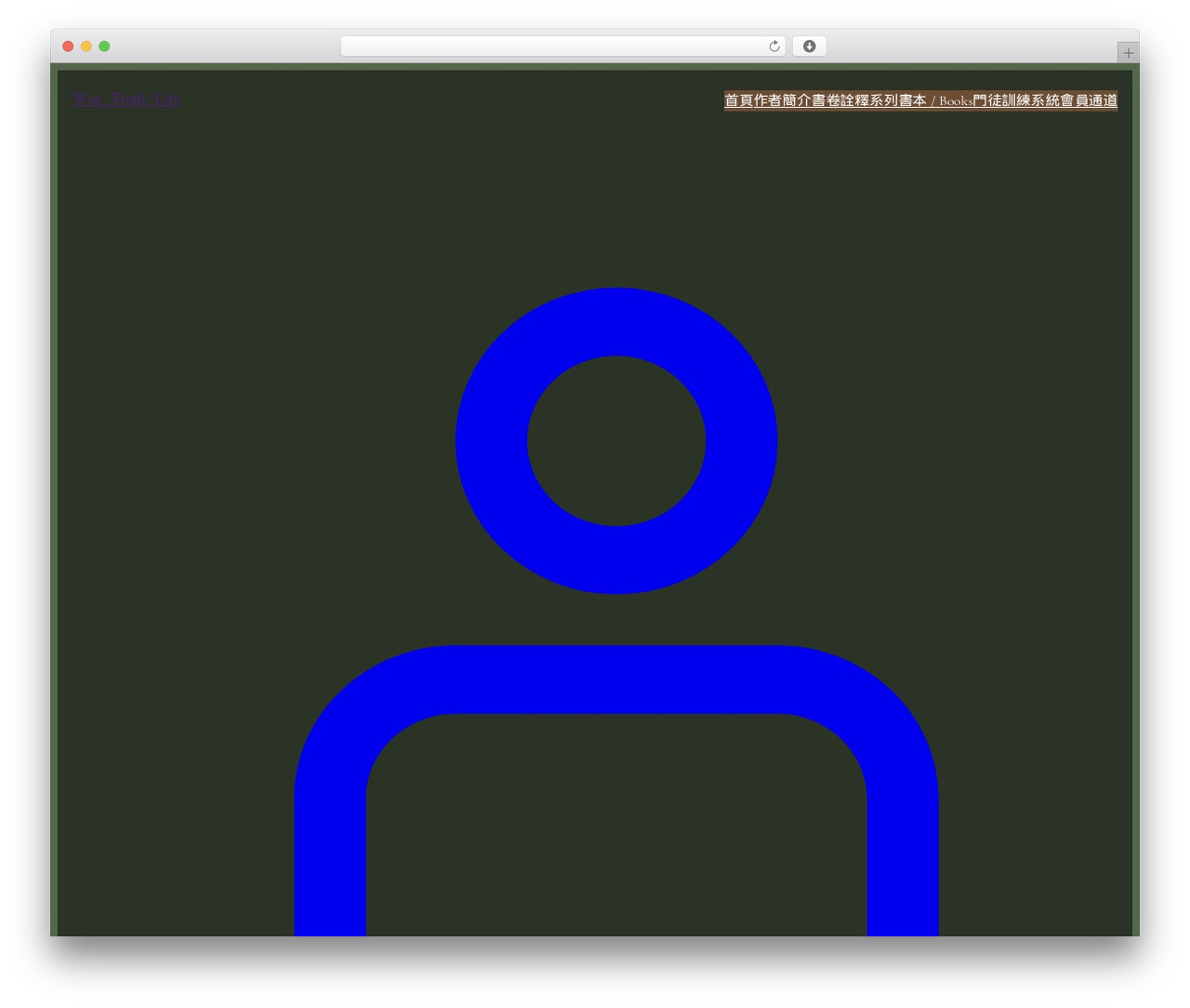Image resolution: width=1190 pixels, height=1008 pixels.
Task: Reload the page with the refresh icon
Action: (x=774, y=46)
